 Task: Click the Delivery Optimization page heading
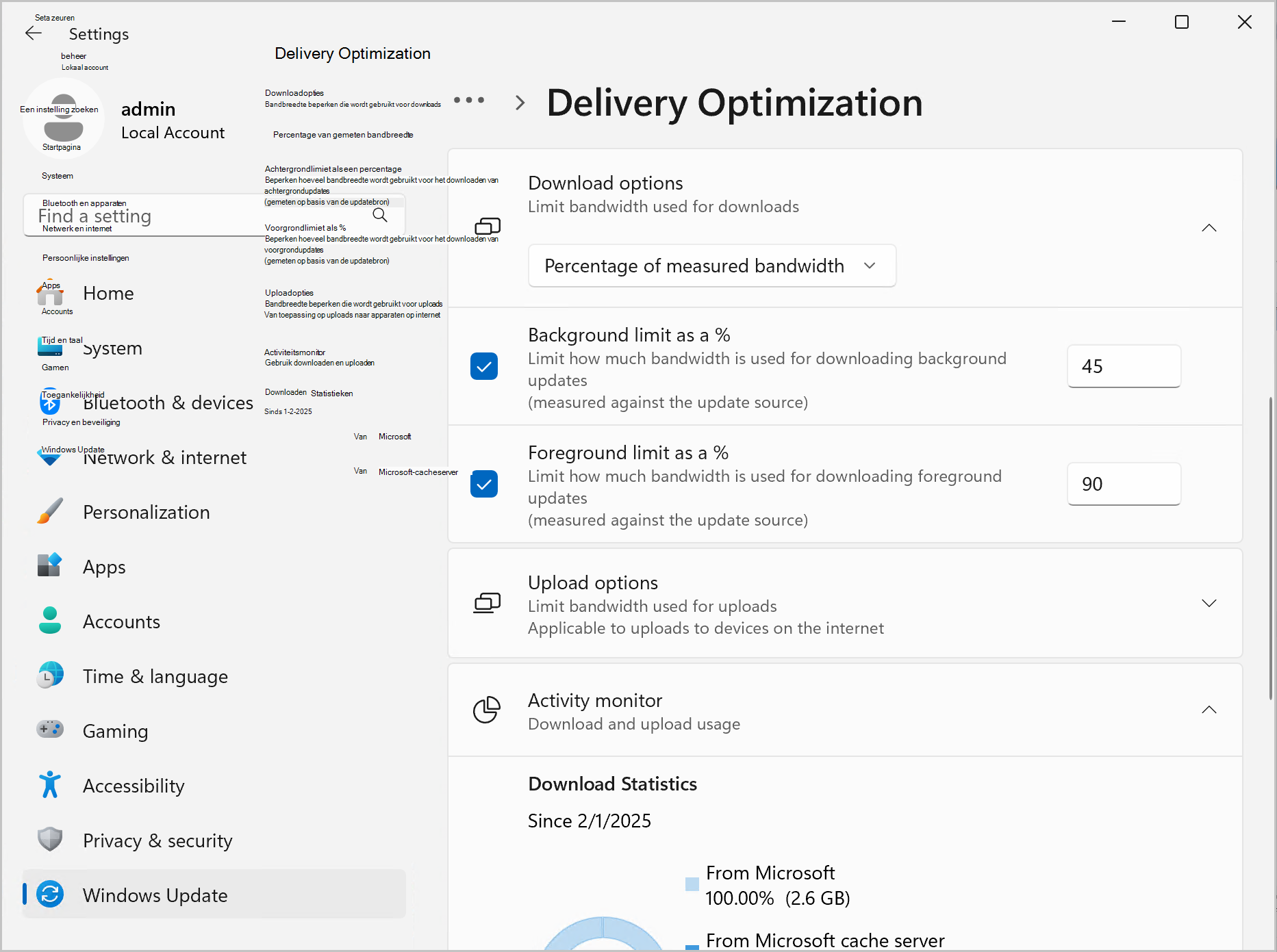[735, 103]
